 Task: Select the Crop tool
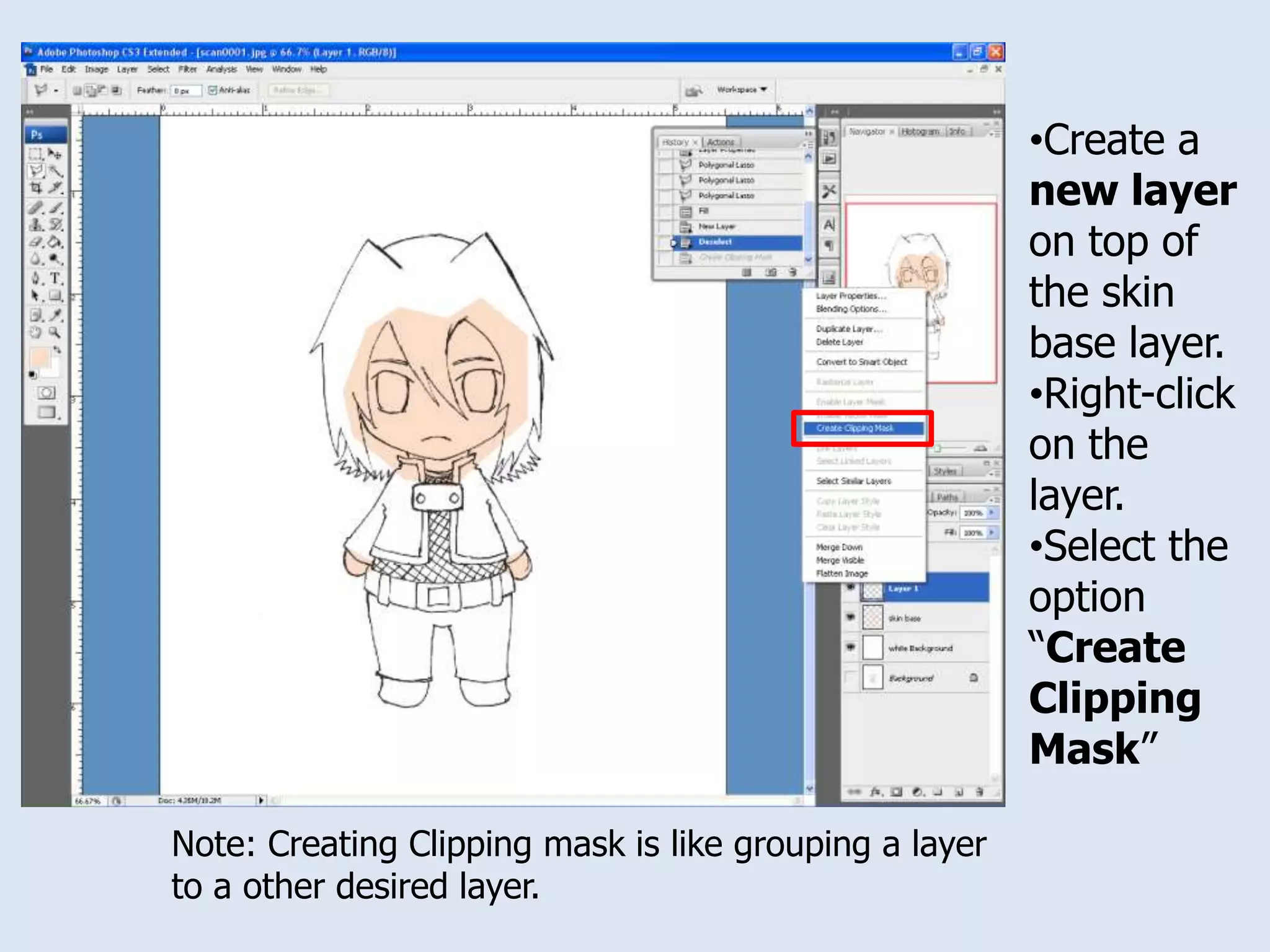[x=36, y=188]
